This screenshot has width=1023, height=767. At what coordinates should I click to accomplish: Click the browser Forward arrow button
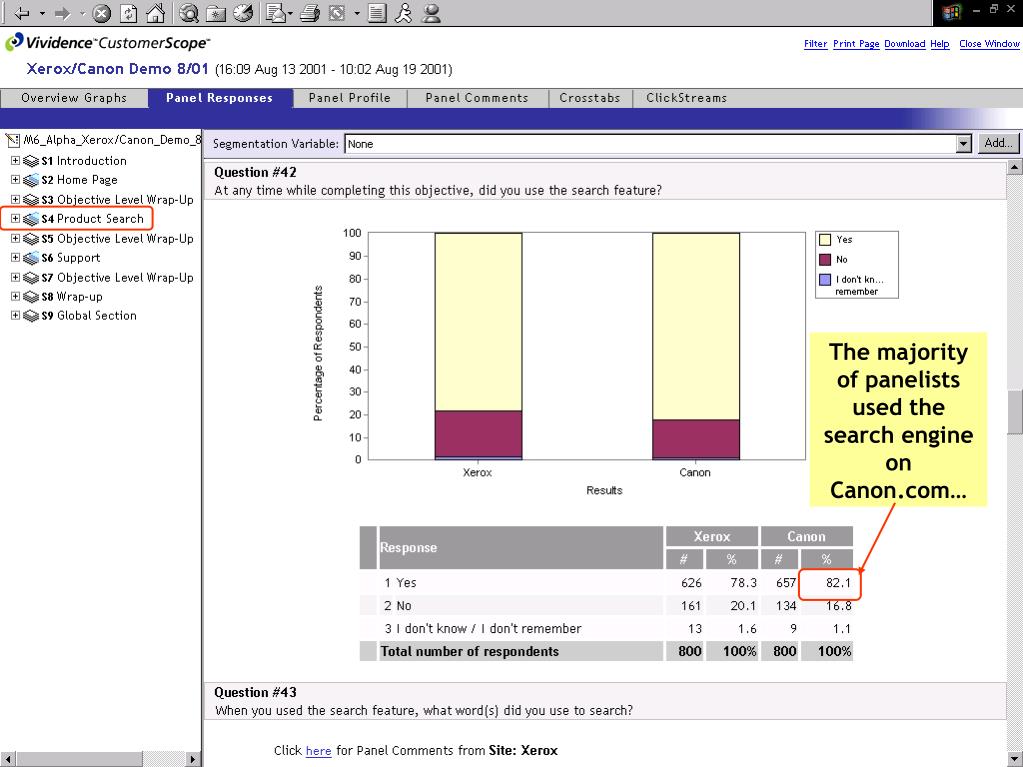point(63,13)
